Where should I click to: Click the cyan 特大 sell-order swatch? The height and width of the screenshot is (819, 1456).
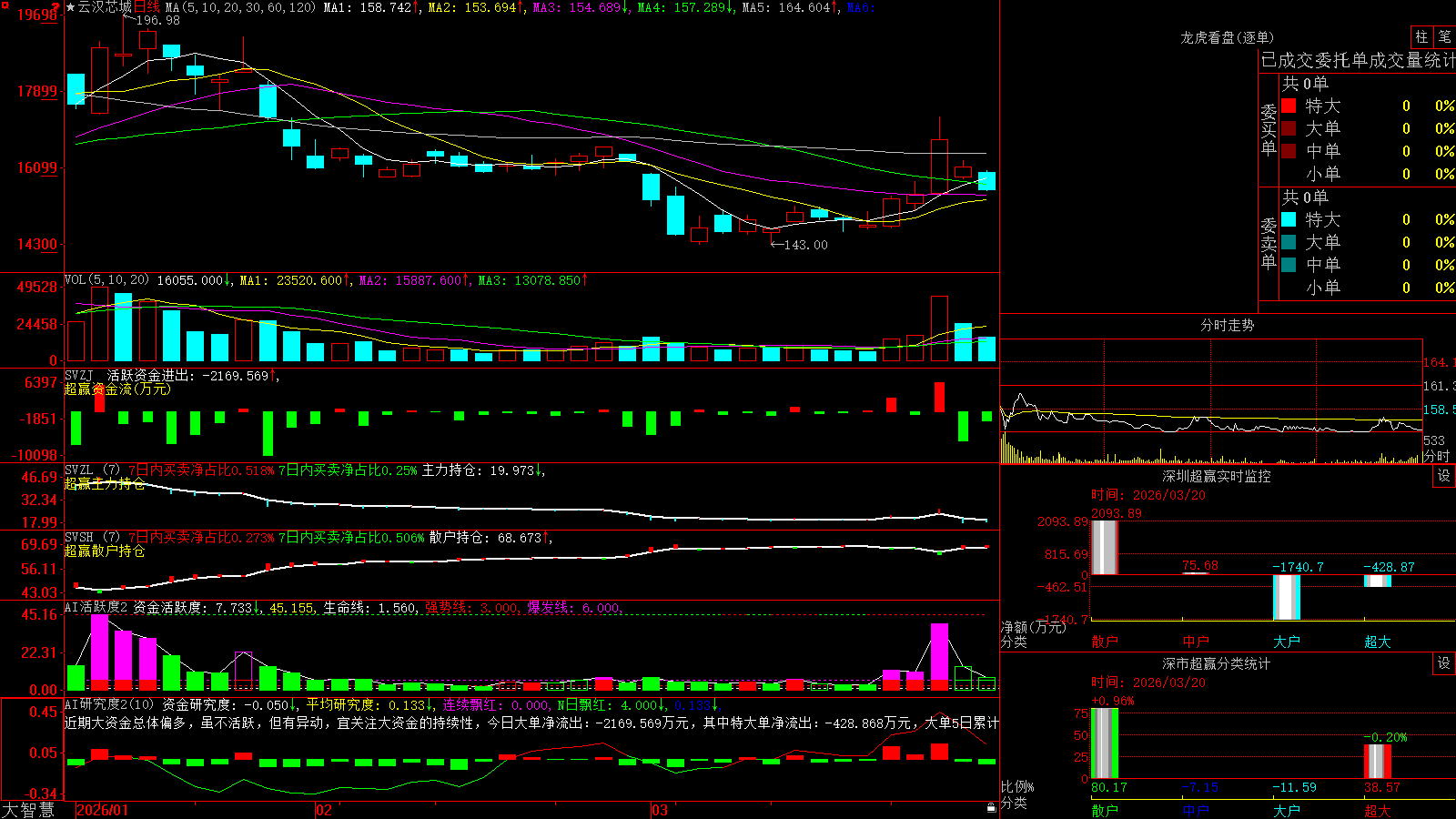coord(1289,219)
